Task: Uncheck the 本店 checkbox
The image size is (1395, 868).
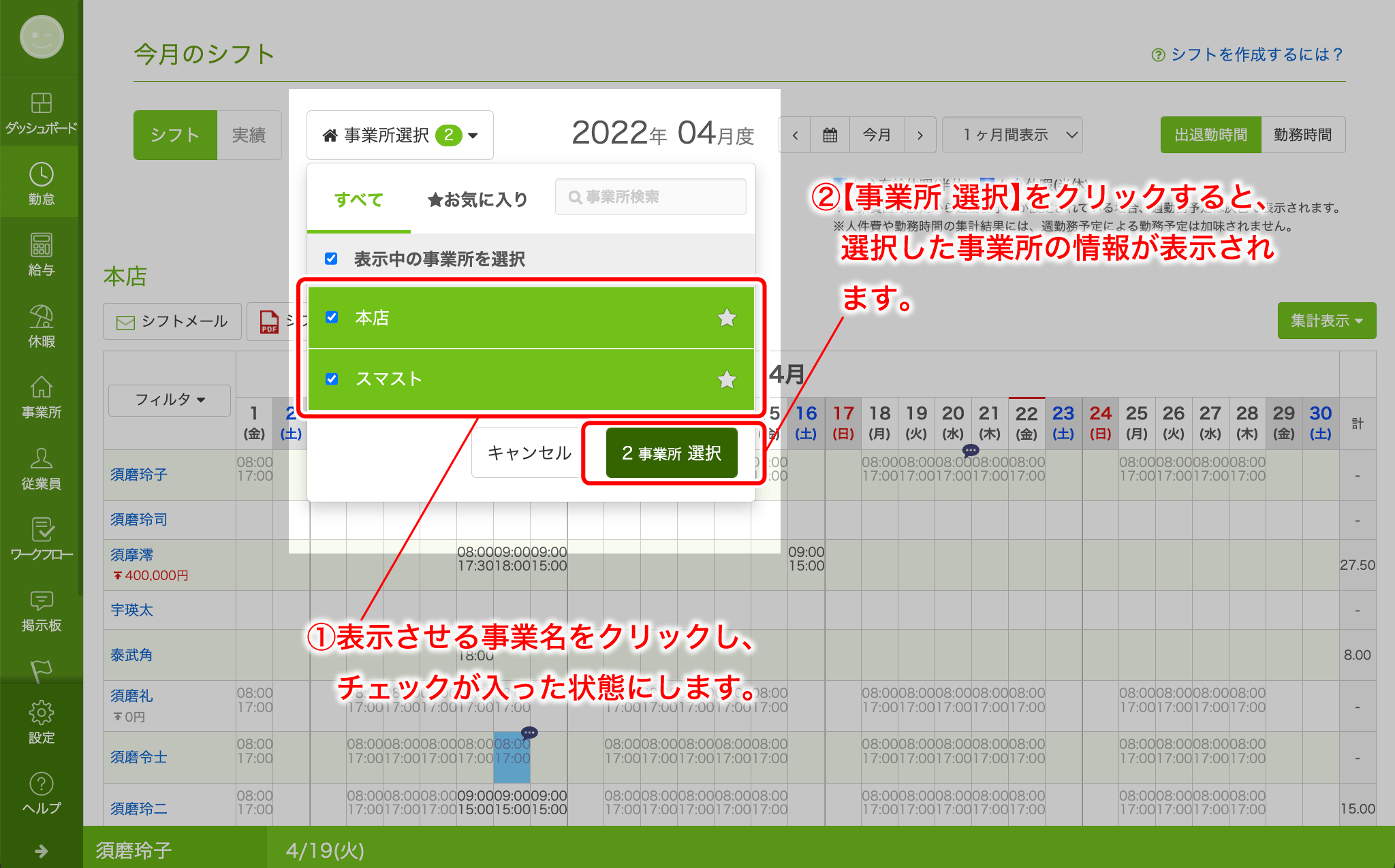Action: pyautogui.click(x=332, y=317)
